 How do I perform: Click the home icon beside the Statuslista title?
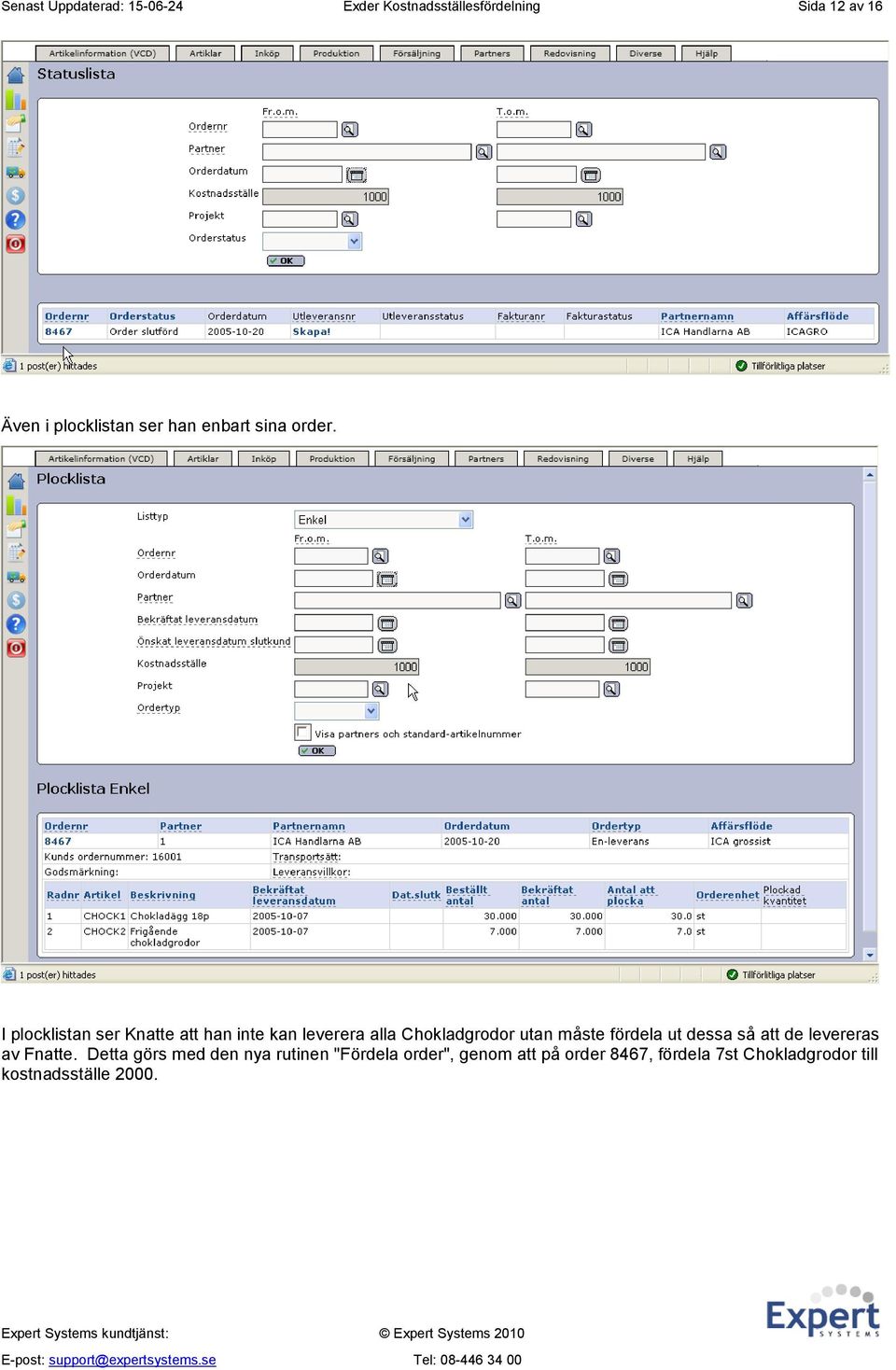tap(16, 76)
